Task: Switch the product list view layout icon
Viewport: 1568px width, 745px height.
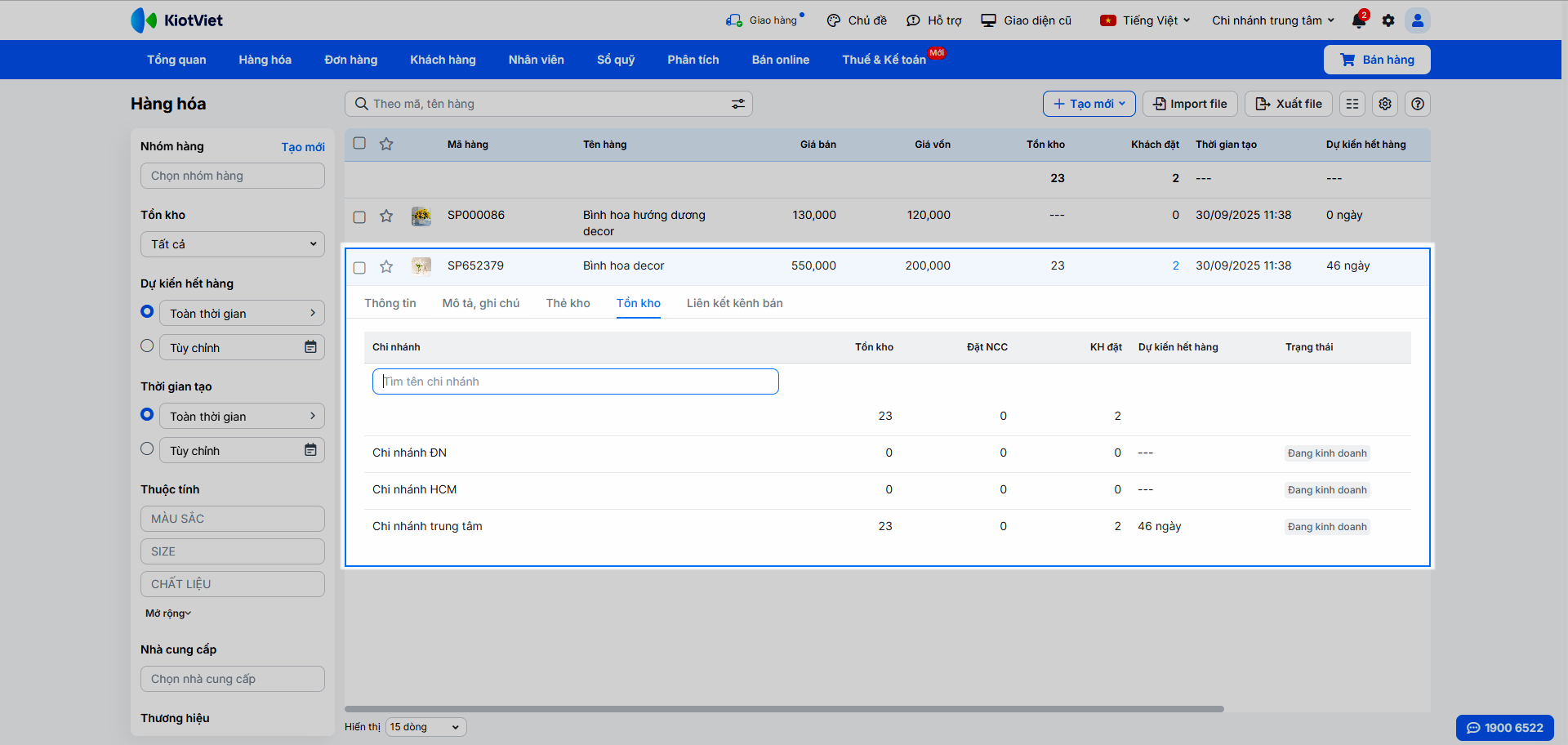Action: click(1352, 104)
